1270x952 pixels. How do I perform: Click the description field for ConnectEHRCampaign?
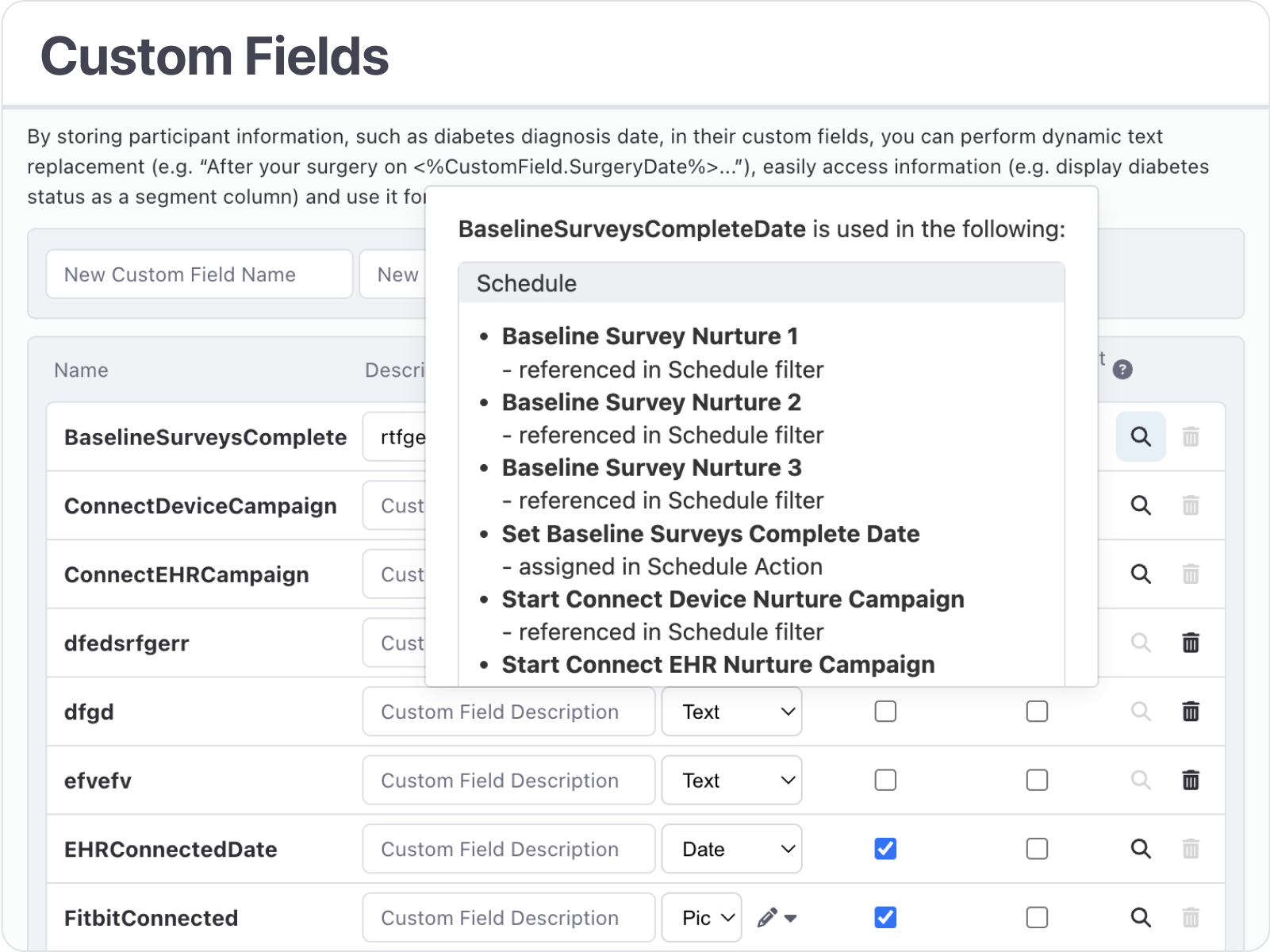394,574
